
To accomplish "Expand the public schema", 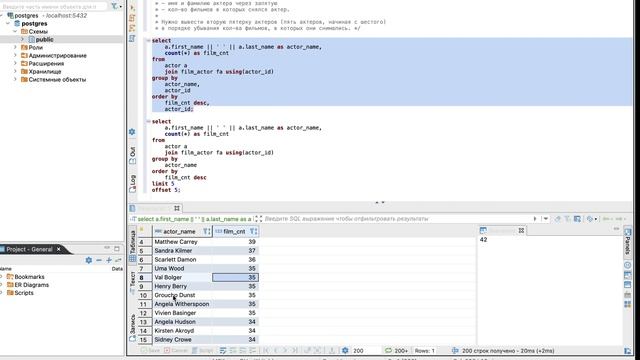I will (x=22, y=39).
